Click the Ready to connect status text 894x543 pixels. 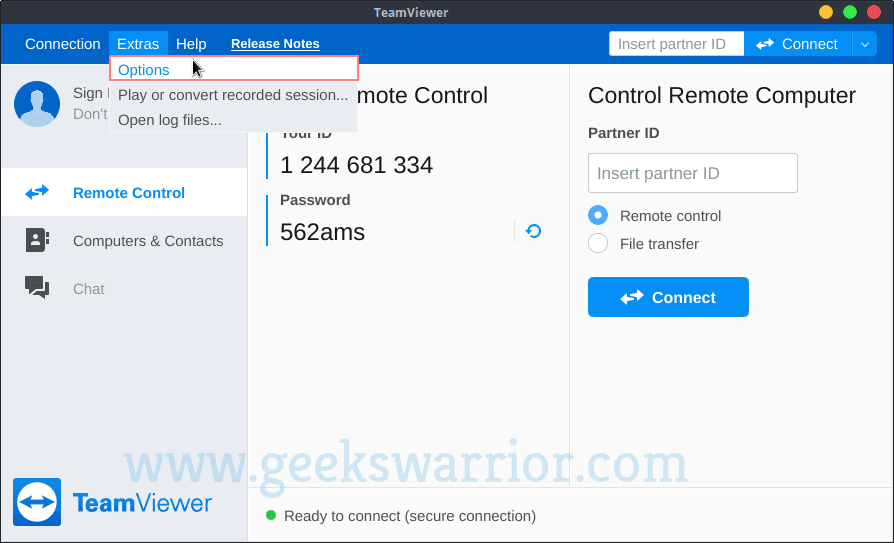point(410,516)
